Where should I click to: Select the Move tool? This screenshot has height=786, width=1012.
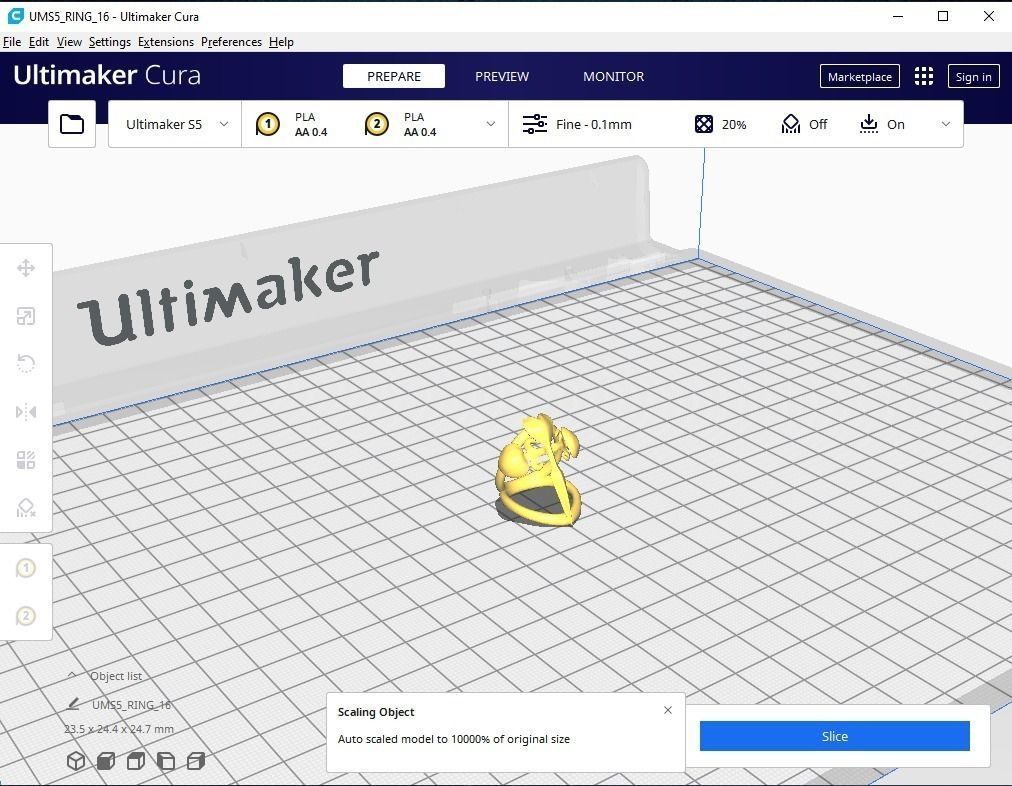(26, 268)
